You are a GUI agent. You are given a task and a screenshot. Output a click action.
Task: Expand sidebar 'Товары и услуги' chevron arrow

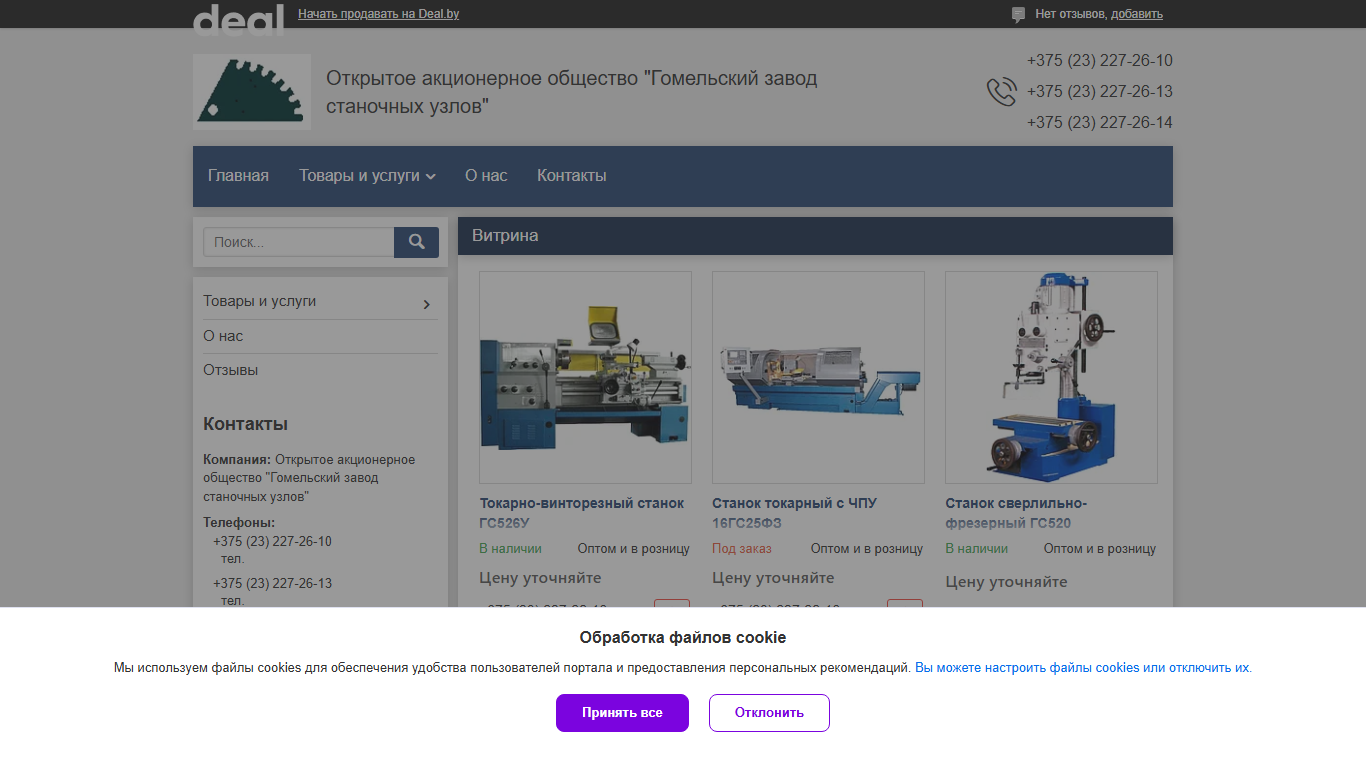pos(427,304)
